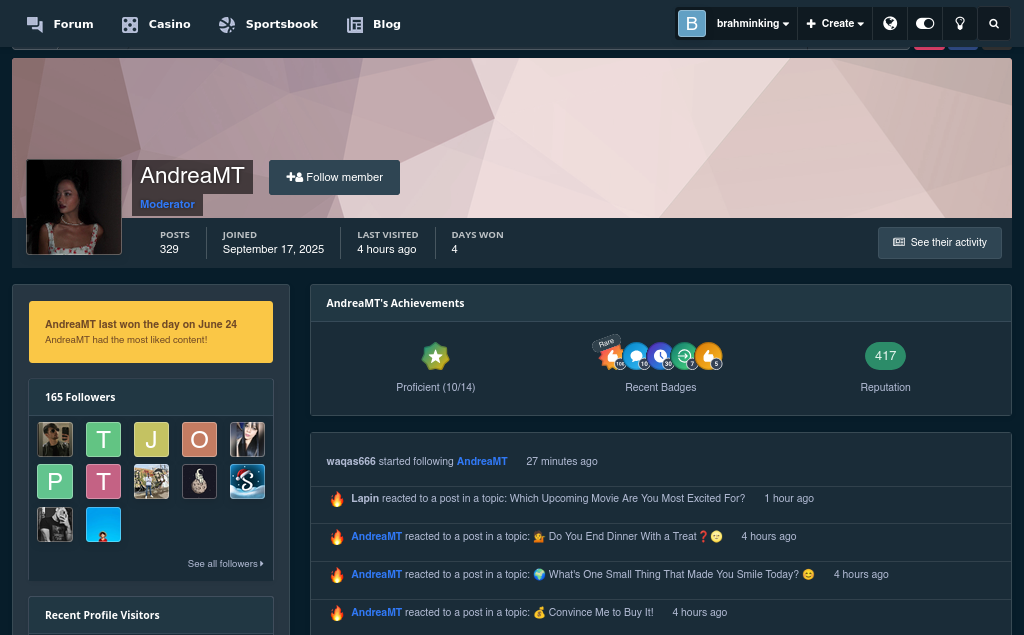Click the See their activity button
1024x635 pixels.
point(940,242)
